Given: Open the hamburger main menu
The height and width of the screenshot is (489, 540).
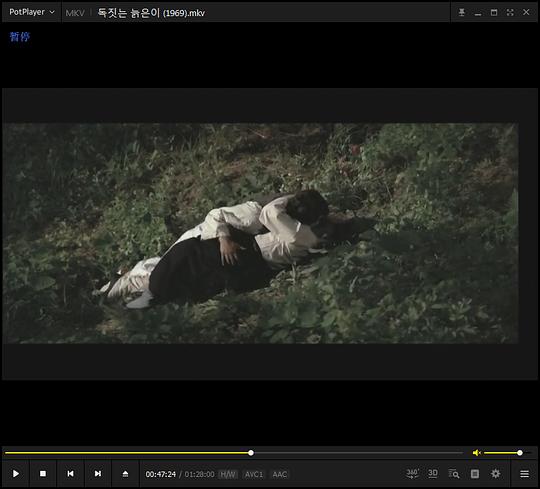Looking at the screenshot, I should [524, 474].
